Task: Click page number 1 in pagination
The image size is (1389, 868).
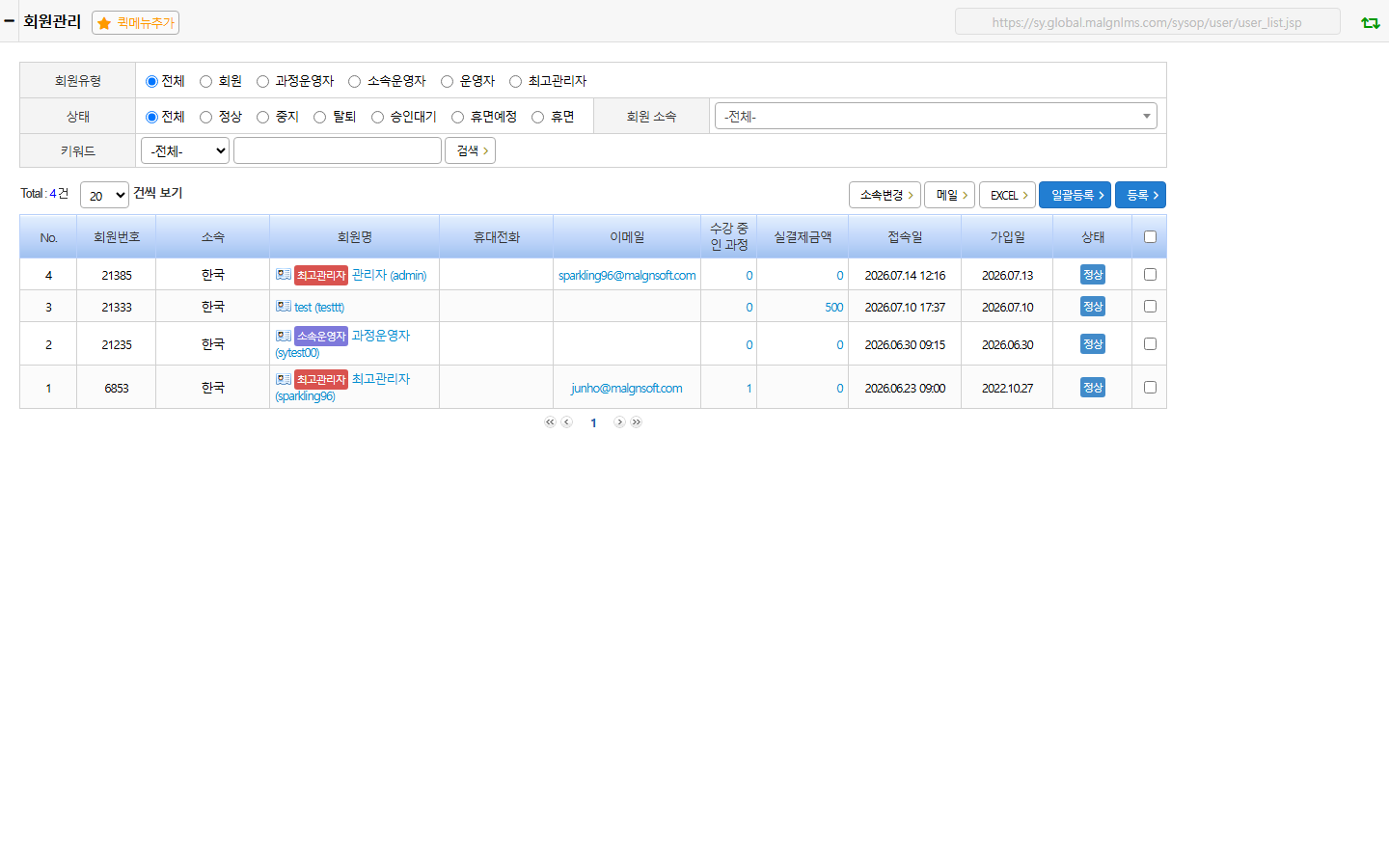Action: 593,423
